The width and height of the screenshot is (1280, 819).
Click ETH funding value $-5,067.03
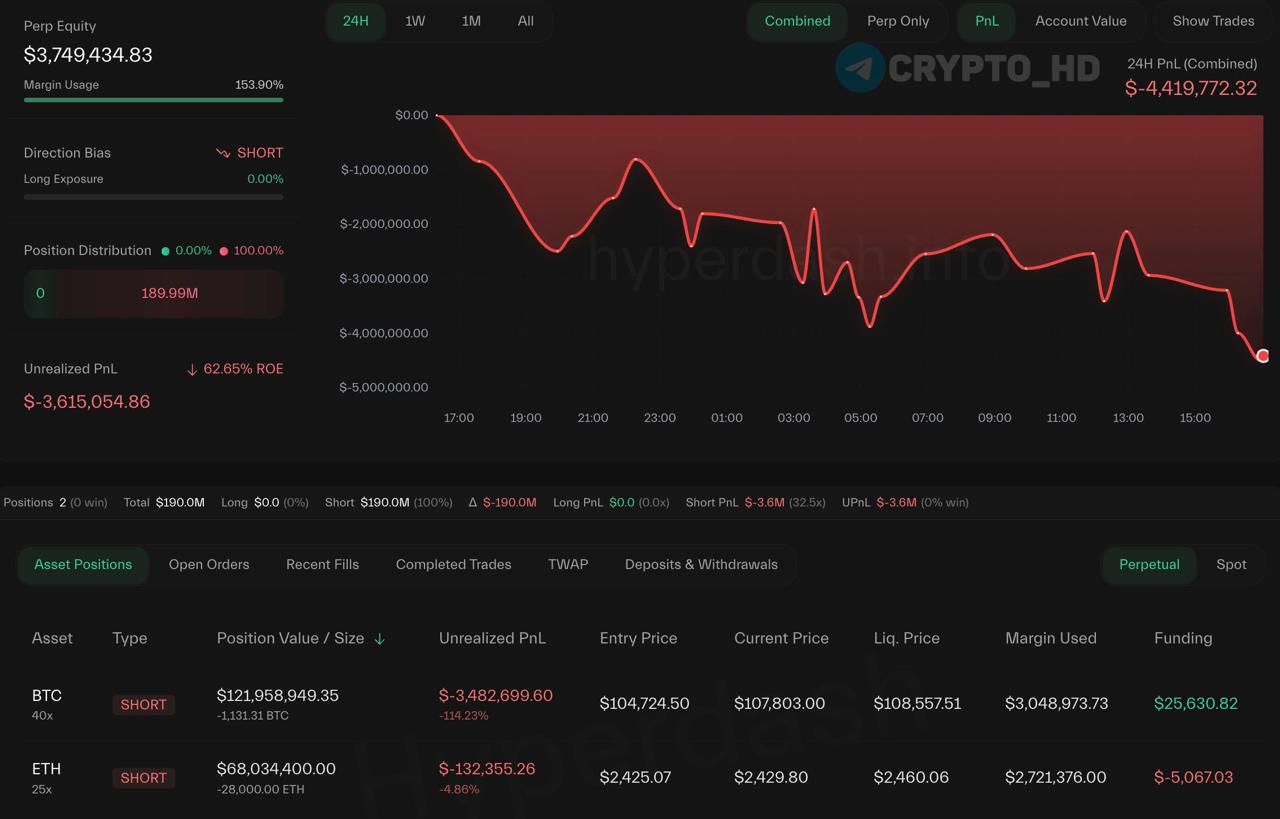[1193, 777]
